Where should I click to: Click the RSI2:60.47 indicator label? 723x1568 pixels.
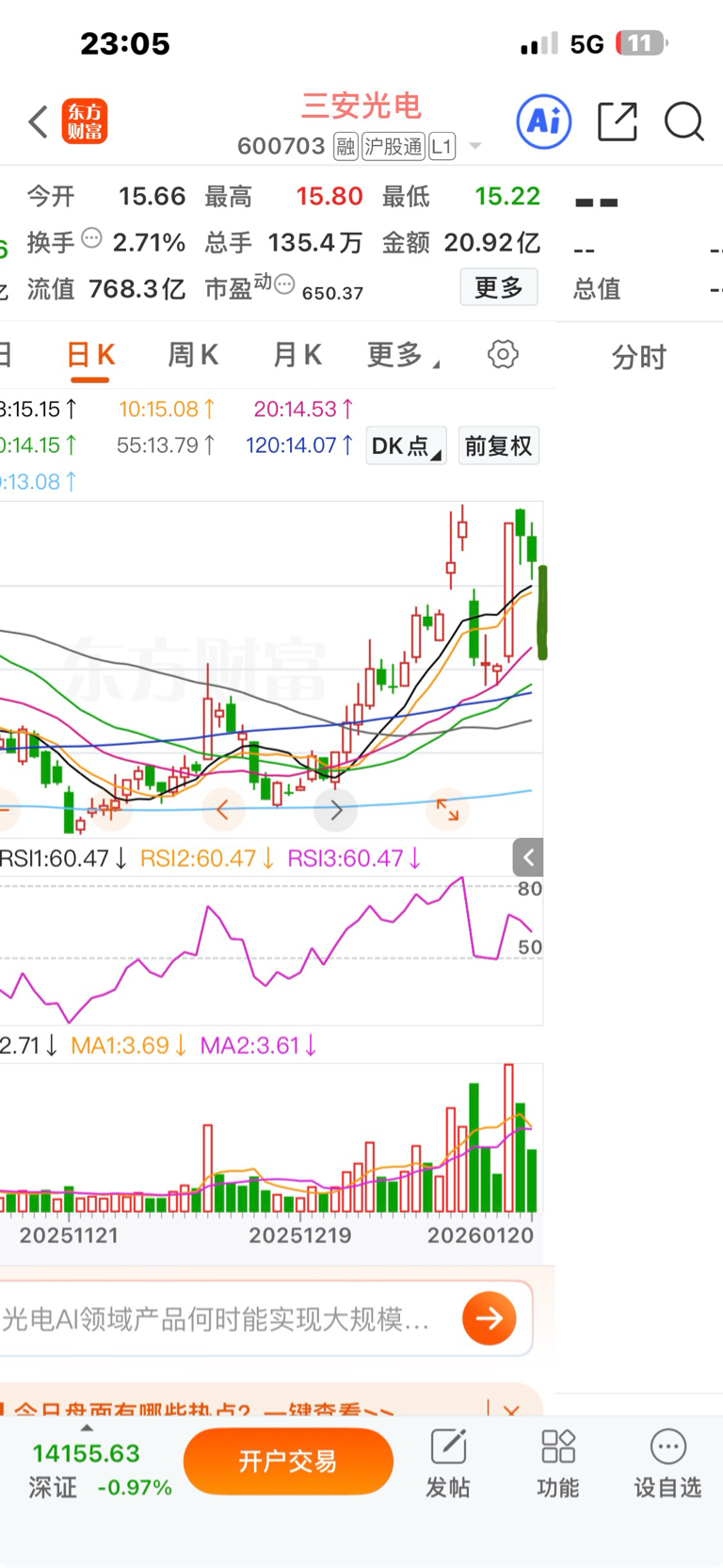coord(207,858)
